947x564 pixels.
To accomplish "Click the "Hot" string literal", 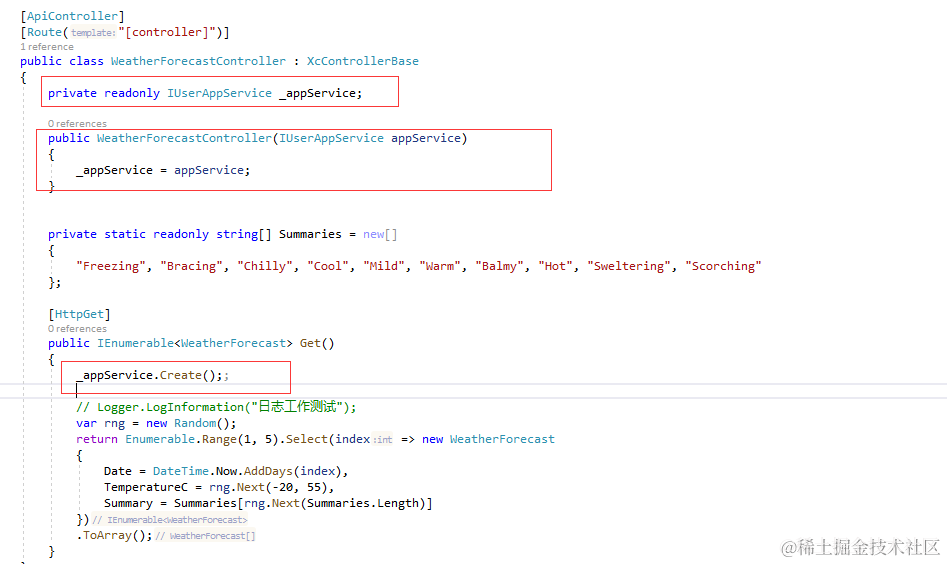I will [555, 266].
